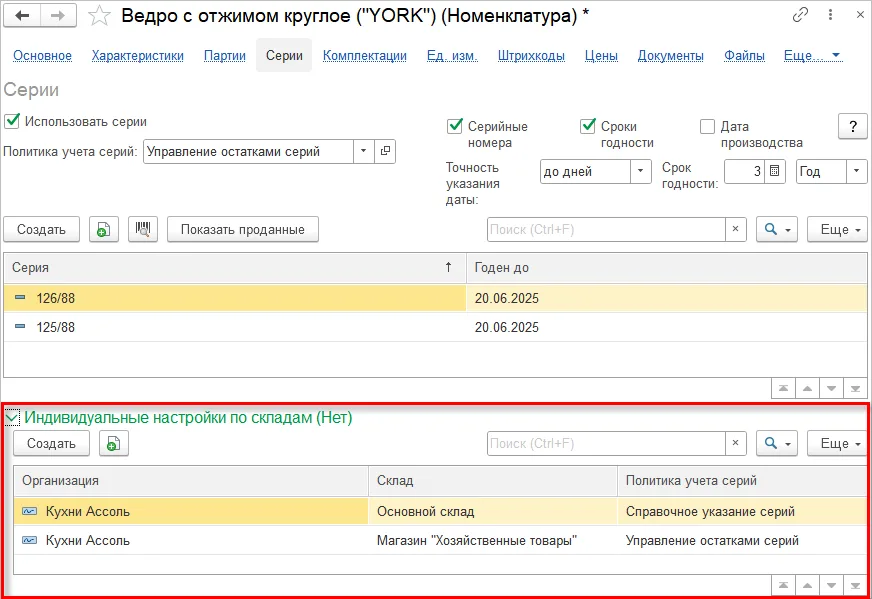The image size is (872, 599).
Task: Copy link using the chain icon
Action: (x=800, y=15)
